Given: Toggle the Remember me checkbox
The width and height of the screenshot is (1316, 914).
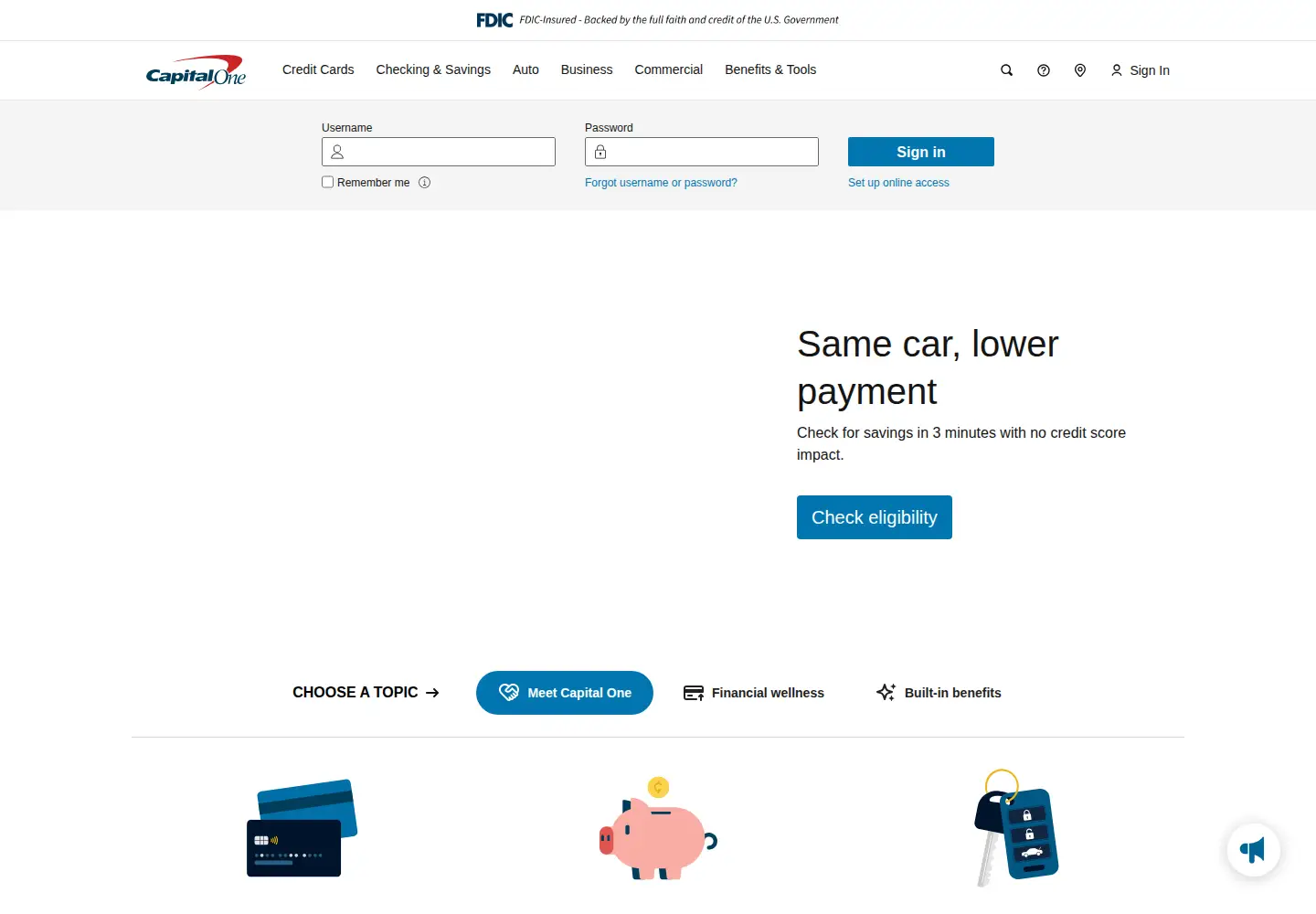Looking at the screenshot, I should (327, 182).
